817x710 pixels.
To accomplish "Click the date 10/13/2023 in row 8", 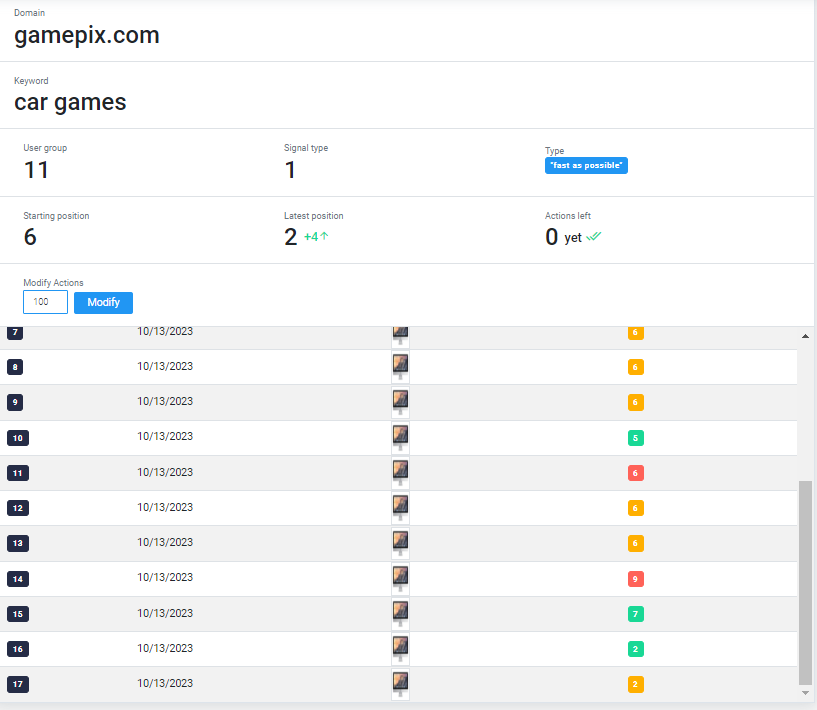I will (165, 366).
